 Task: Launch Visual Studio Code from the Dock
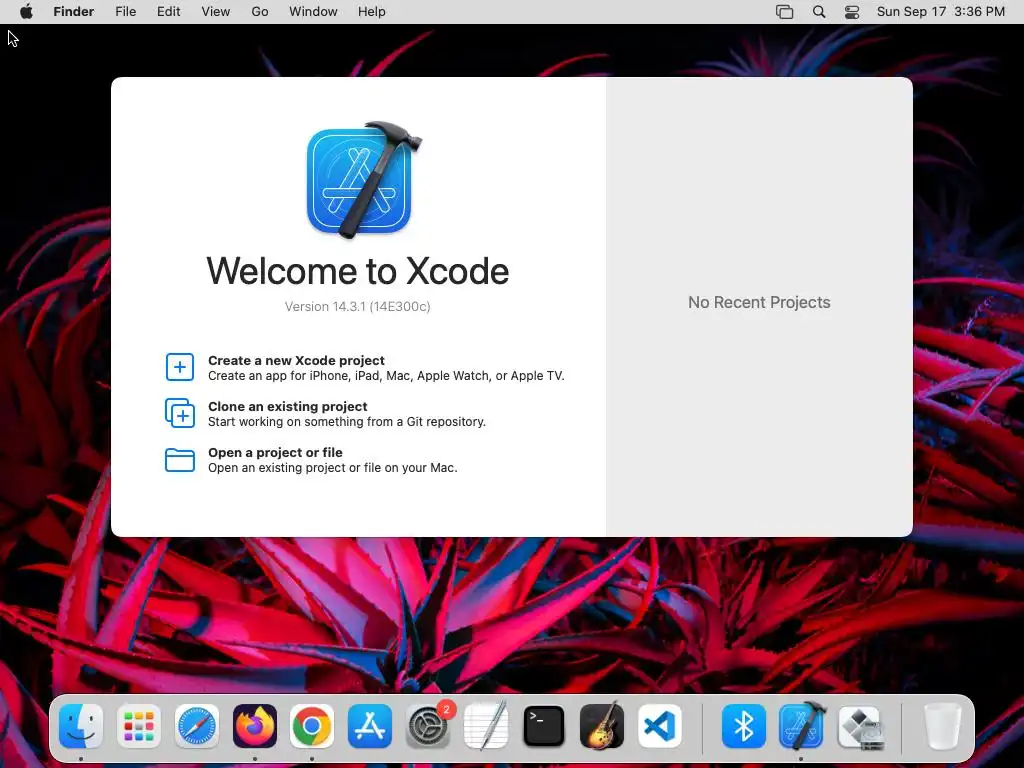tap(660, 726)
